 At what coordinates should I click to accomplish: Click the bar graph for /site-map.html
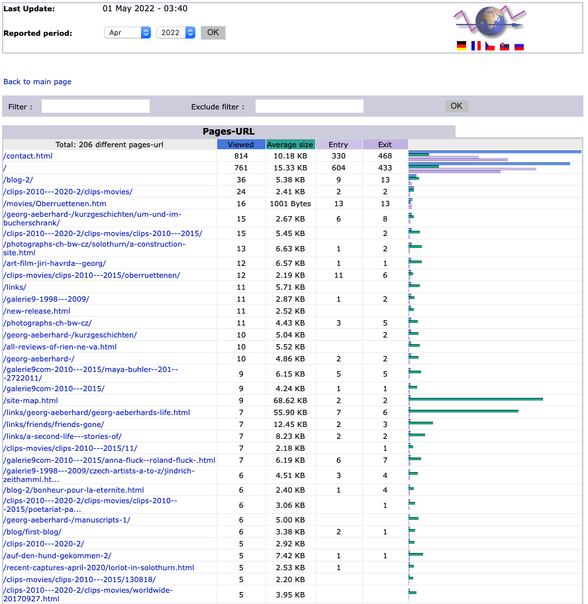(476, 400)
